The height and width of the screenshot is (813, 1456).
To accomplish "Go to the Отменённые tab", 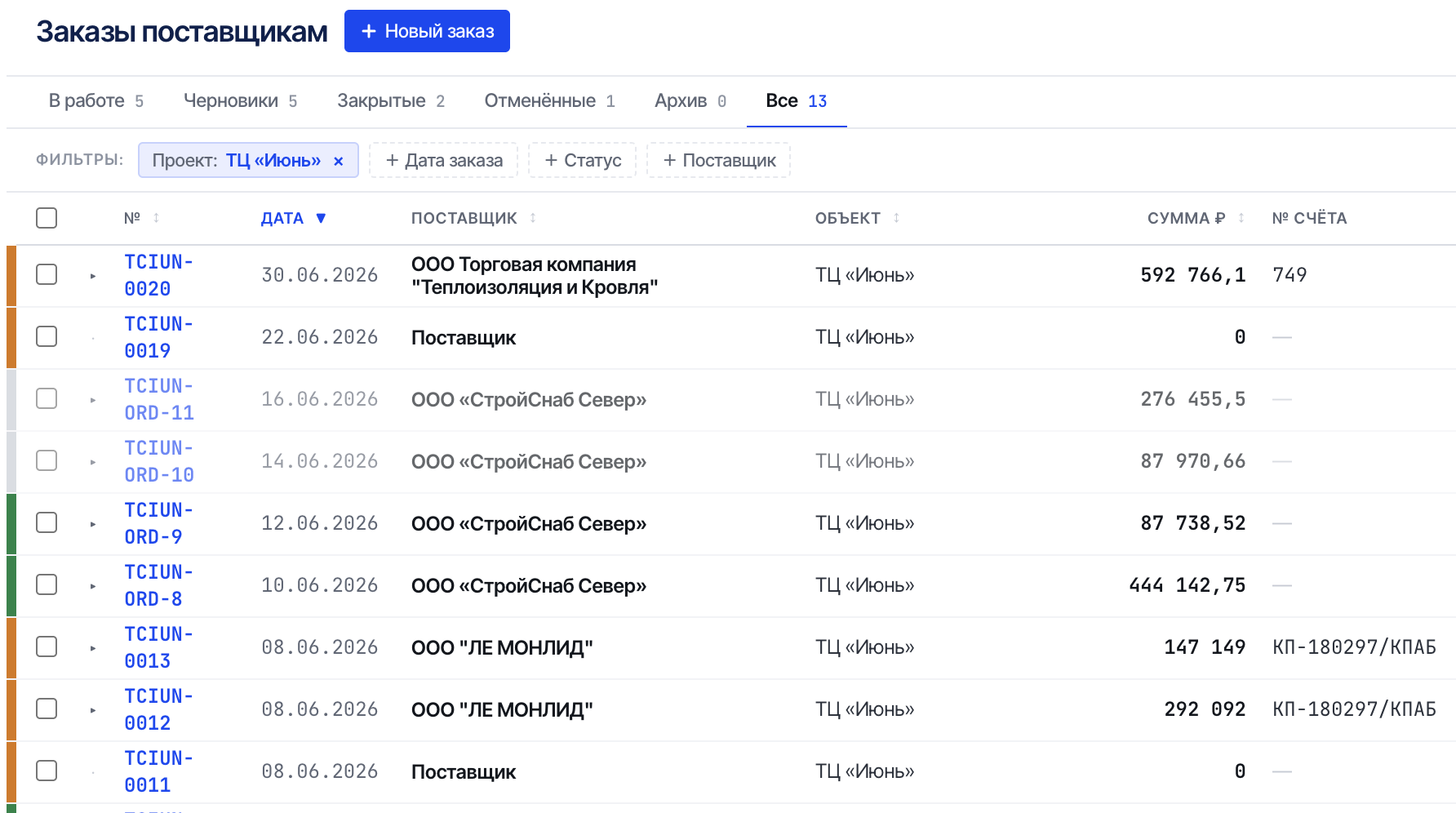I will coord(549,101).
